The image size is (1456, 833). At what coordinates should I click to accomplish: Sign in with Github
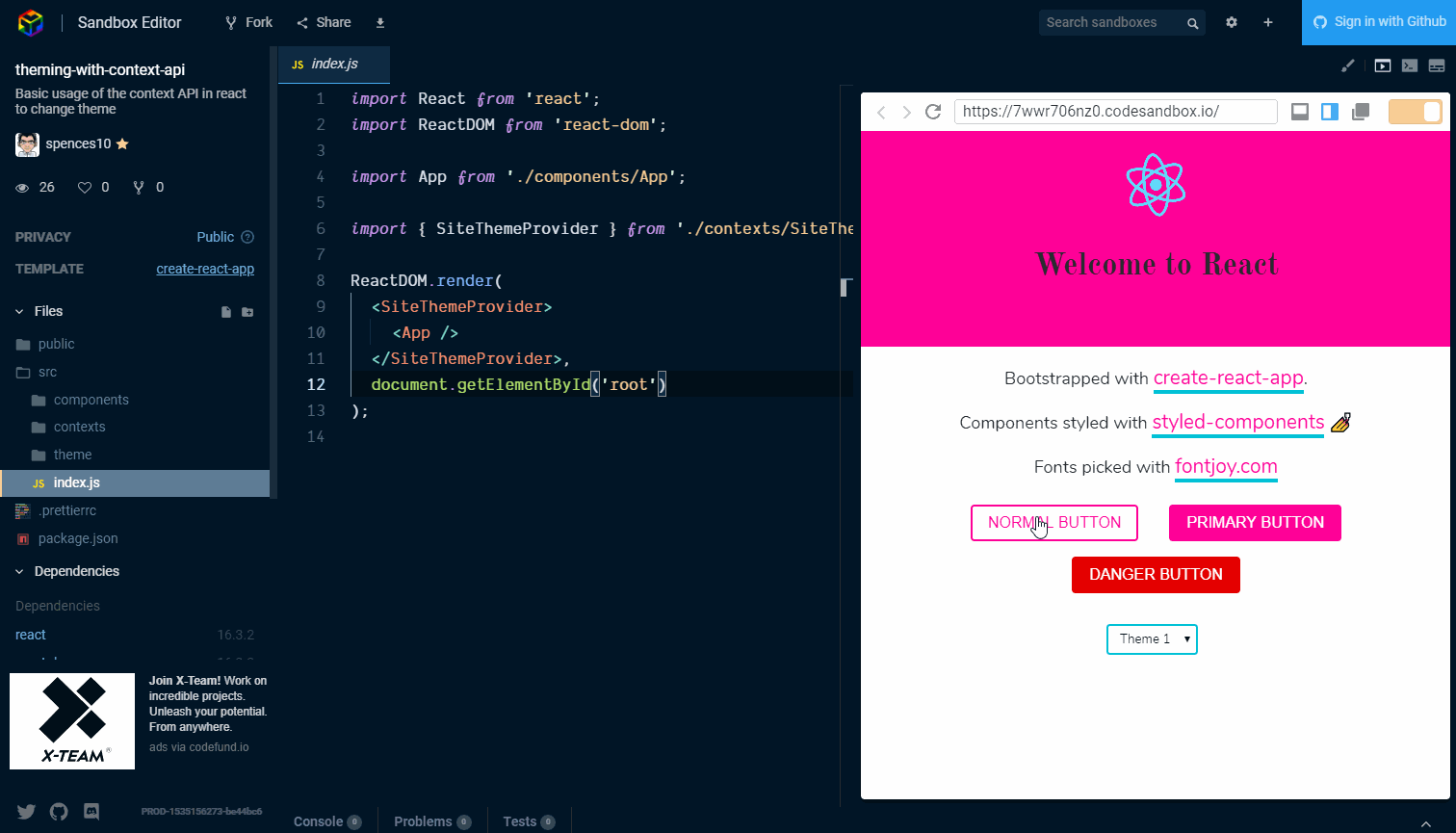(1379, 22)
